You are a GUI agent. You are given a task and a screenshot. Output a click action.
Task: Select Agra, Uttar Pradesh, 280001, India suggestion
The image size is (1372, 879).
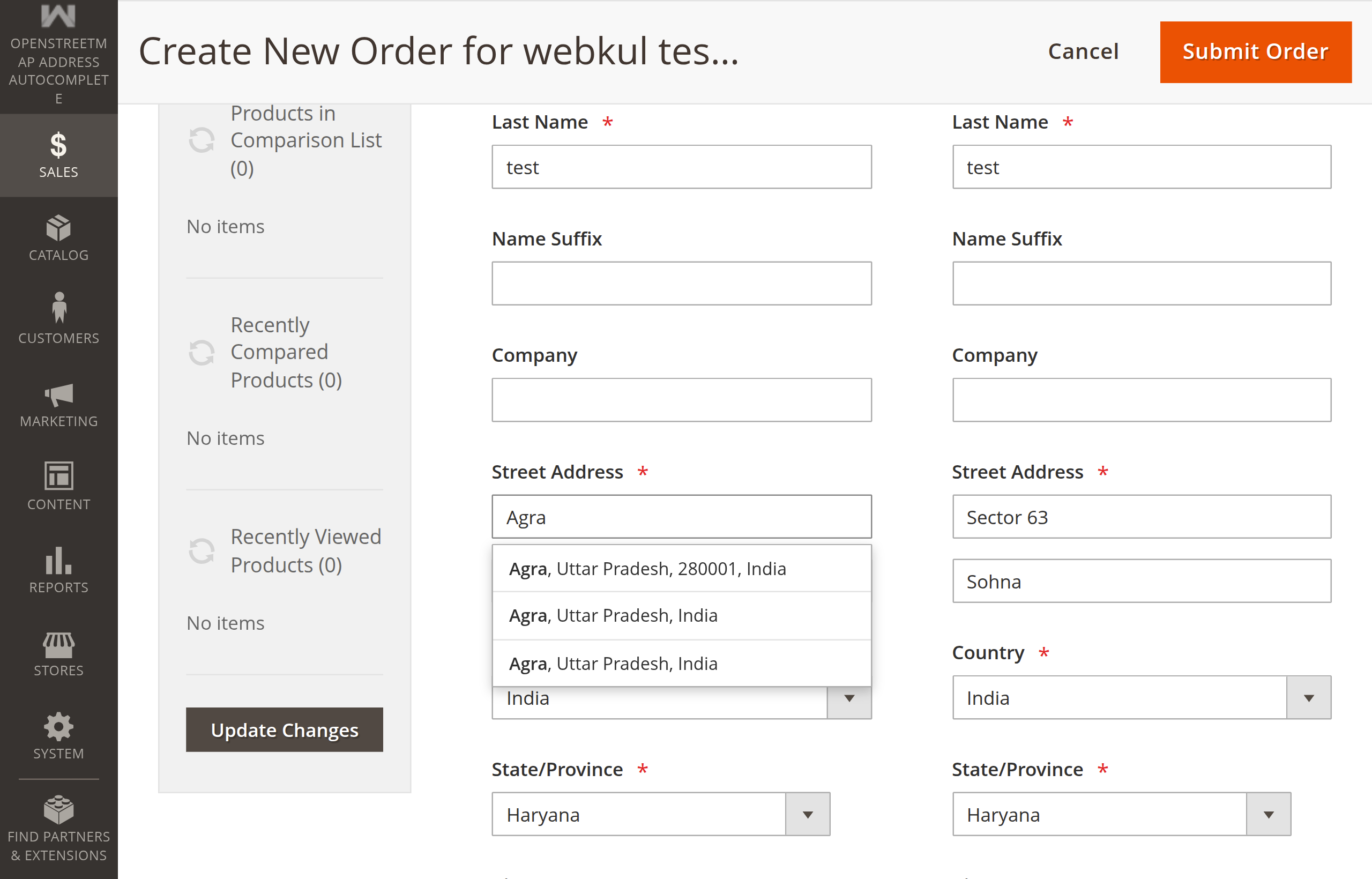pos(681,569)
